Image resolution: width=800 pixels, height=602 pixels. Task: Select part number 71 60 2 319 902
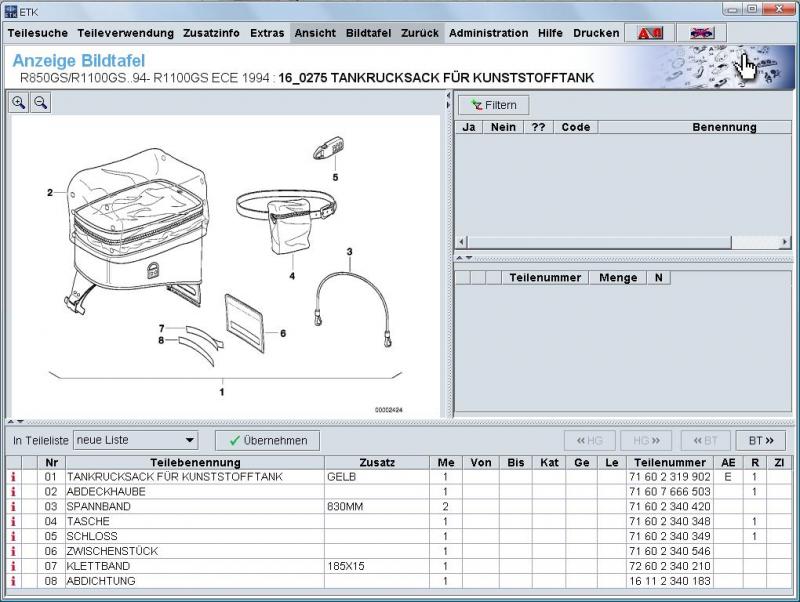pos(669,477)
